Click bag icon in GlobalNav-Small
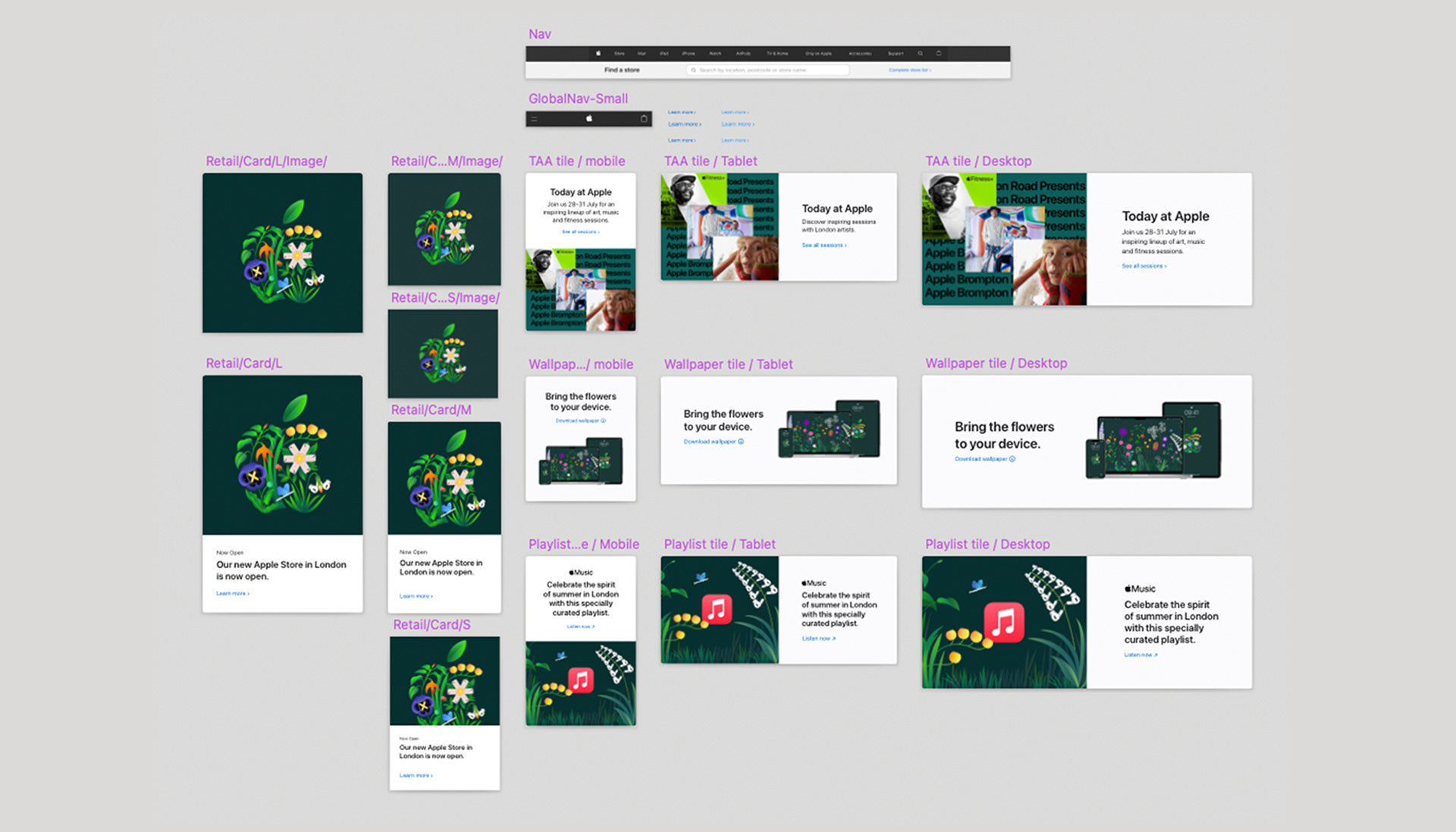This screenshot has width=1456, height=832. 644,119
